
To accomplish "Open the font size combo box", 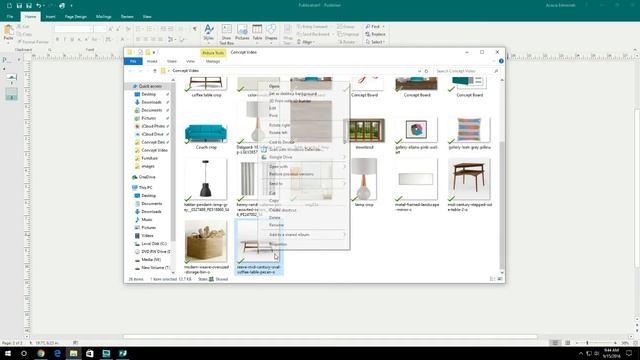I will coord(100,29).
